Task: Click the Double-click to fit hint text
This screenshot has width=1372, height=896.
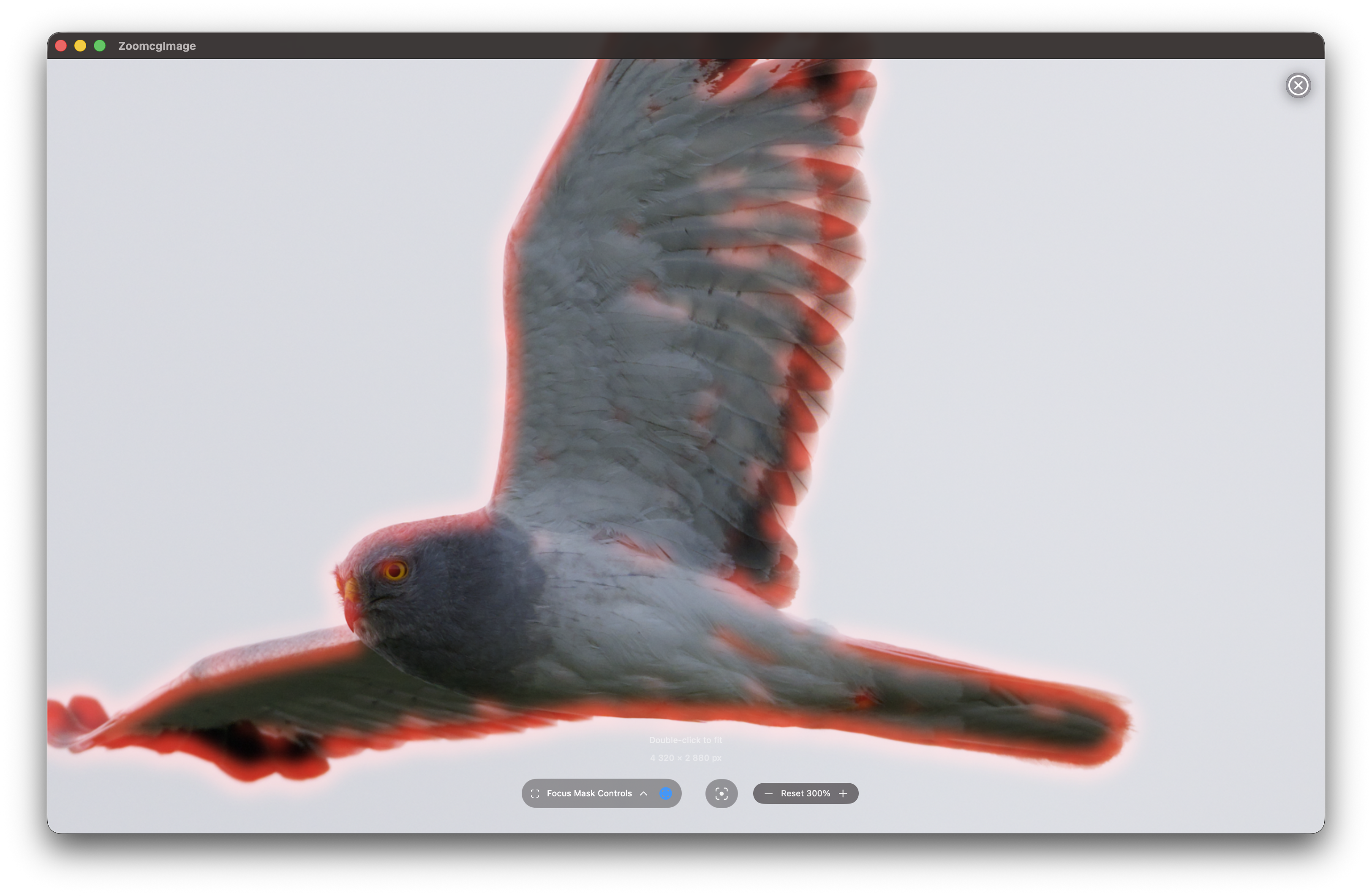Action: [686, 740]
